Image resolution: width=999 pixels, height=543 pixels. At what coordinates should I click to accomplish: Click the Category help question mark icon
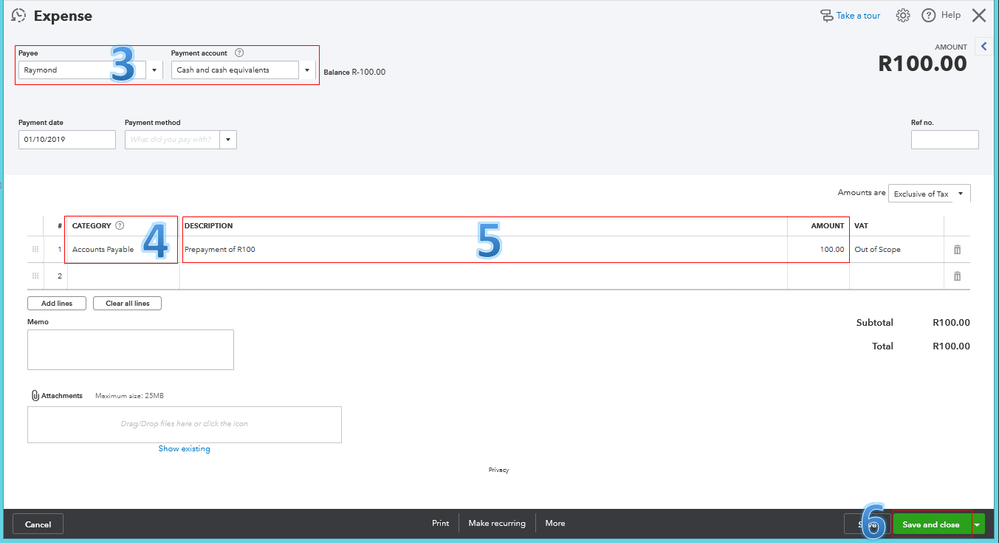click(x=119, y=226)
